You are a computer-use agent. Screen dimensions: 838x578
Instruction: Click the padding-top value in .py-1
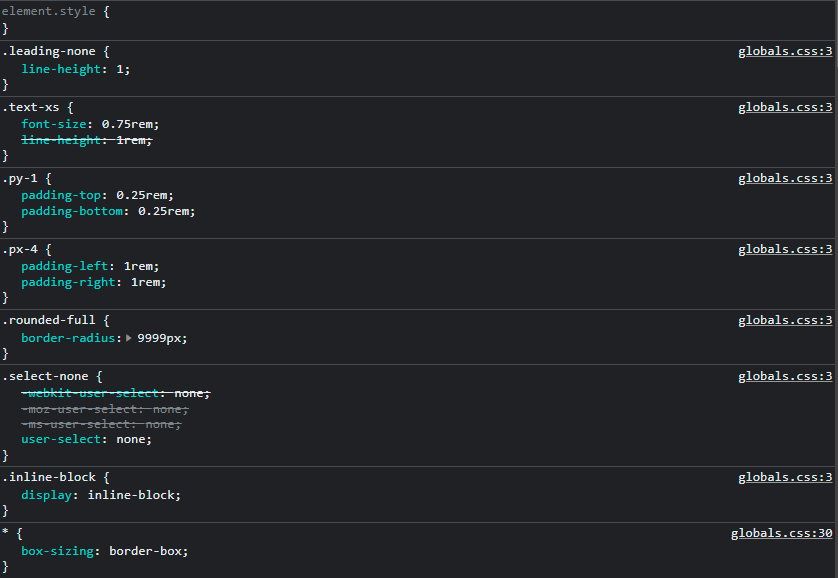click(143, 194)
